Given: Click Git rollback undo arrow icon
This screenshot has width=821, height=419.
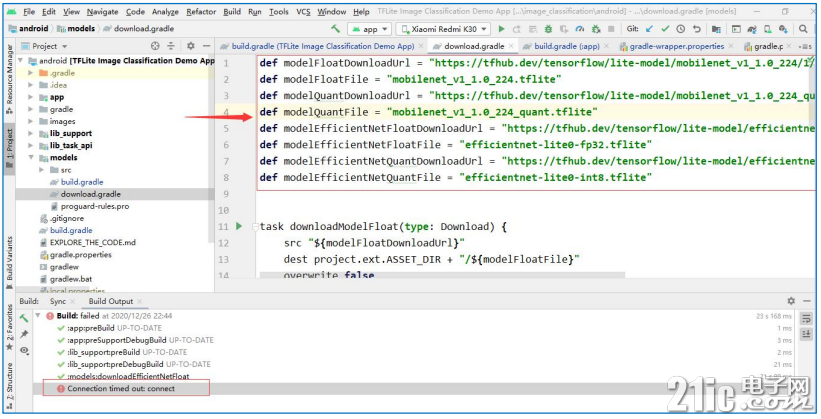Looking at the screenshot, I should click(696, 29).
